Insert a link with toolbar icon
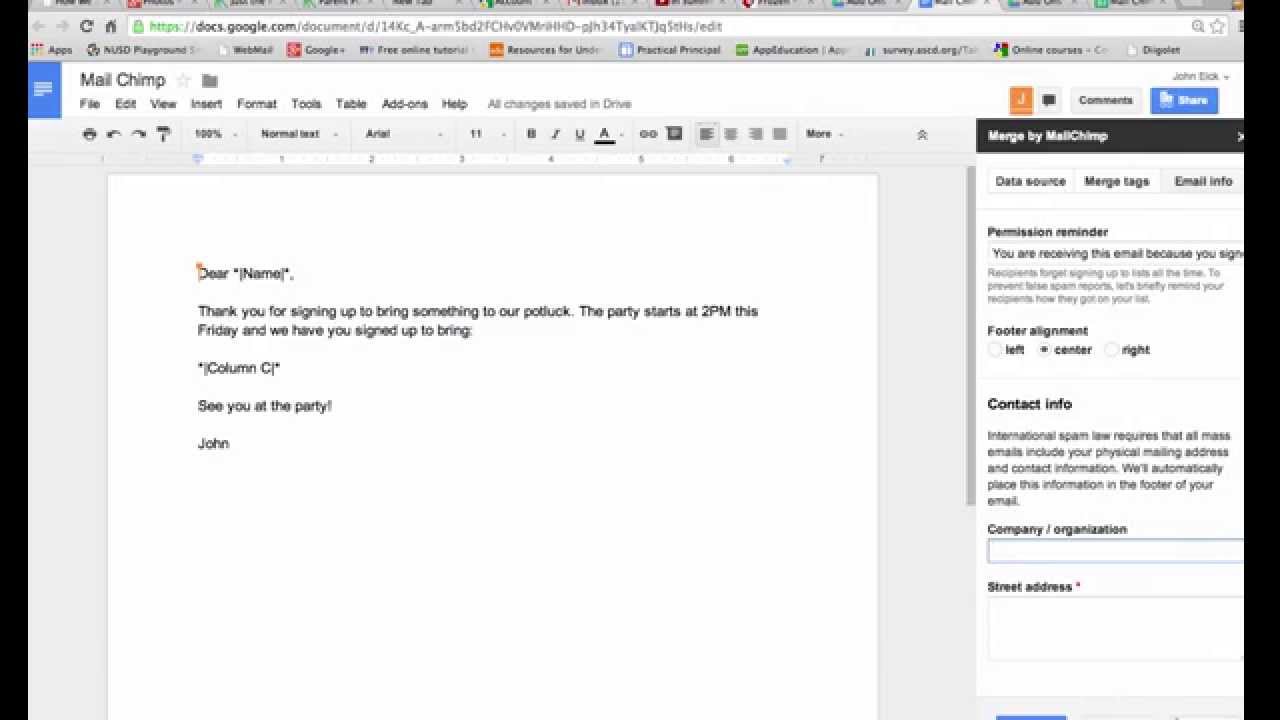Viewport: 1280px width, 720px height. pyautogui.click(x=648, y=134)
